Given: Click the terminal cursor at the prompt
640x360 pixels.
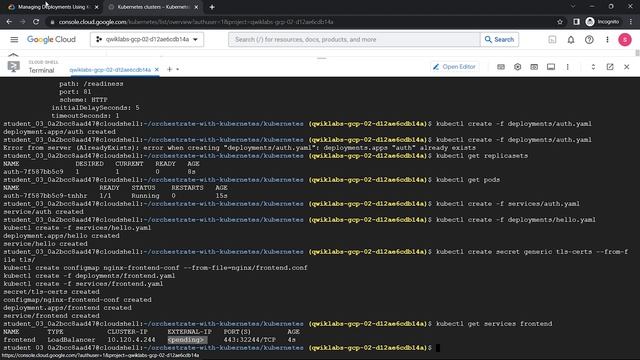Looking at the screenshot, I should [438, 348].
